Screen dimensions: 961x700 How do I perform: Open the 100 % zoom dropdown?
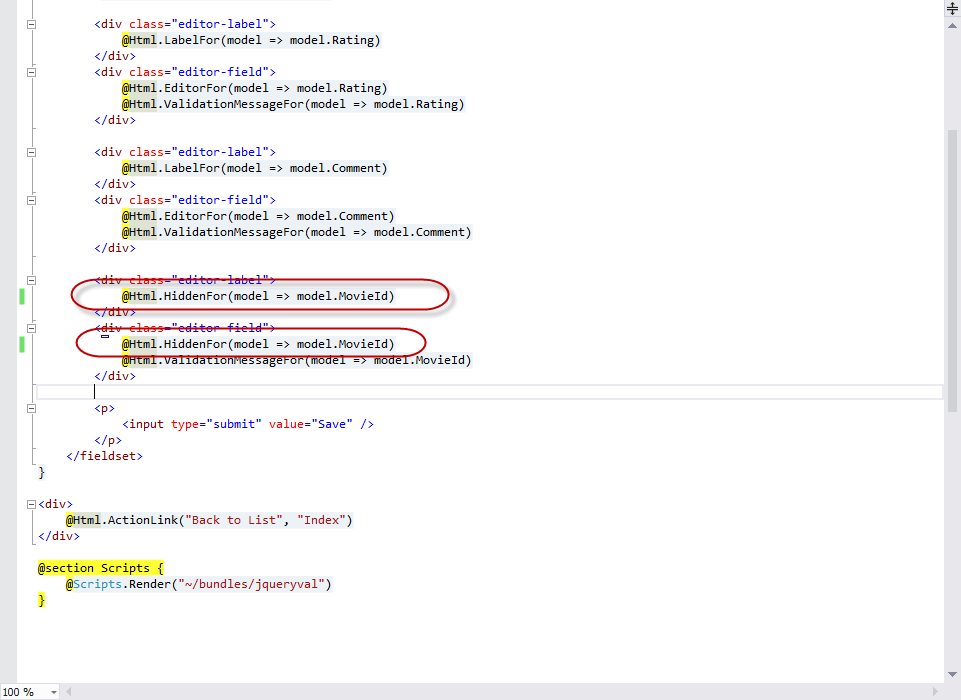click(54, 692)
